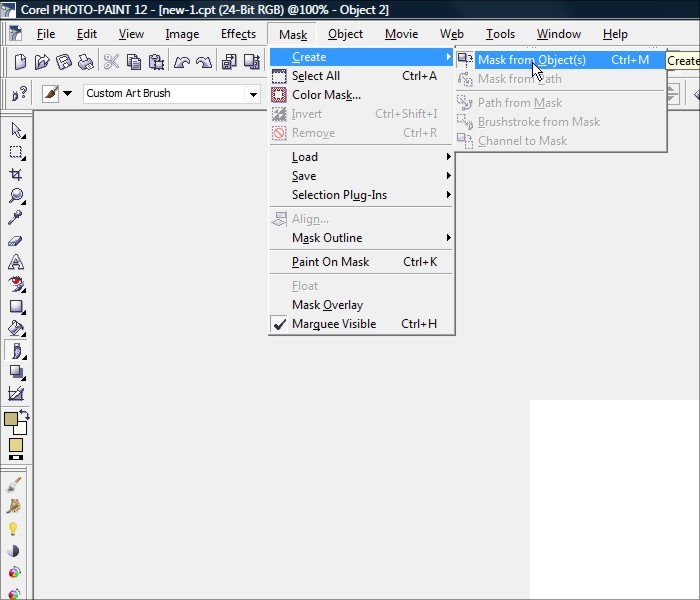Open the Effects menu
The image size is (700, 600).
click(x=238, y=34)
